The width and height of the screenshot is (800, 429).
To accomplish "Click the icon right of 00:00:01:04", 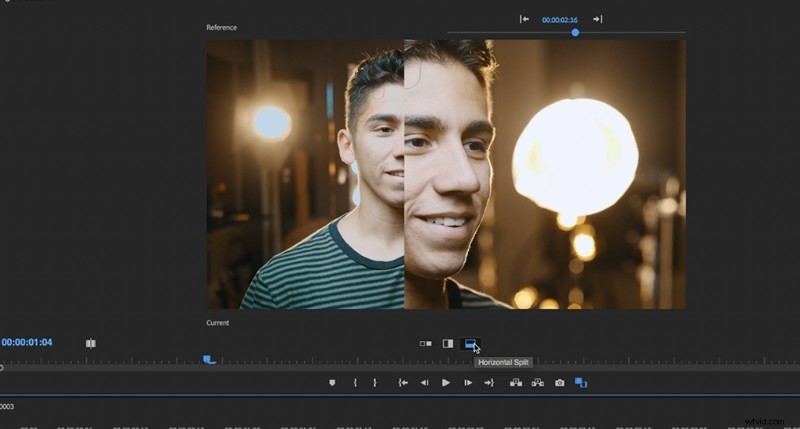I will [91, 343].
